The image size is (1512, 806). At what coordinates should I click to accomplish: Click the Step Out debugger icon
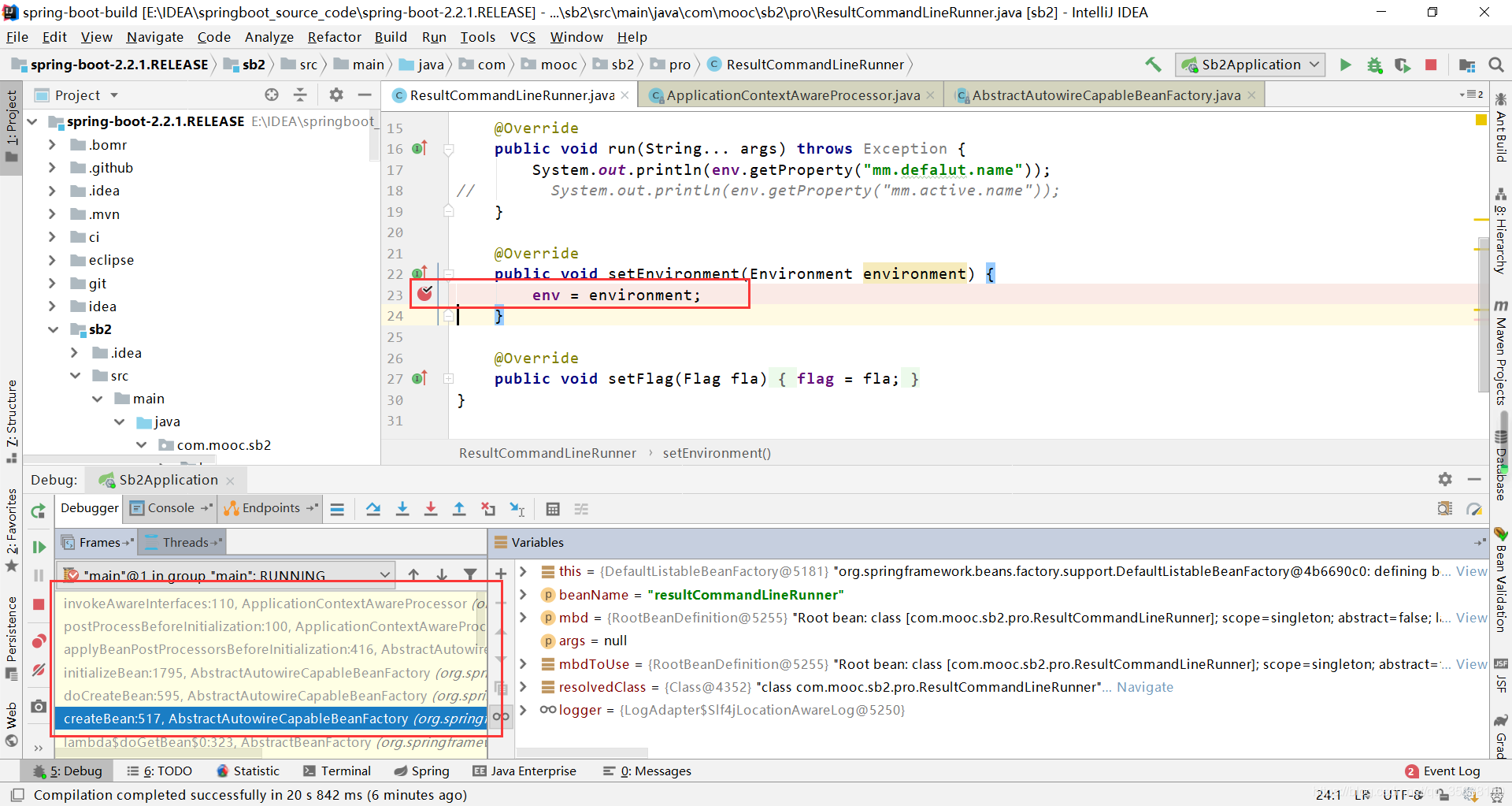[459, 509]
